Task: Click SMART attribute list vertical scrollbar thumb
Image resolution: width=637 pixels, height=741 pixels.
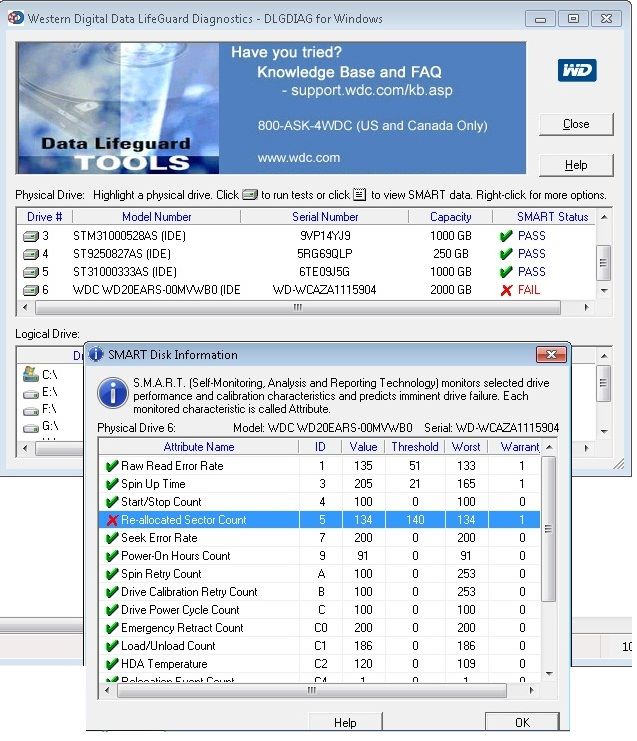Action: tap(548, 528)
